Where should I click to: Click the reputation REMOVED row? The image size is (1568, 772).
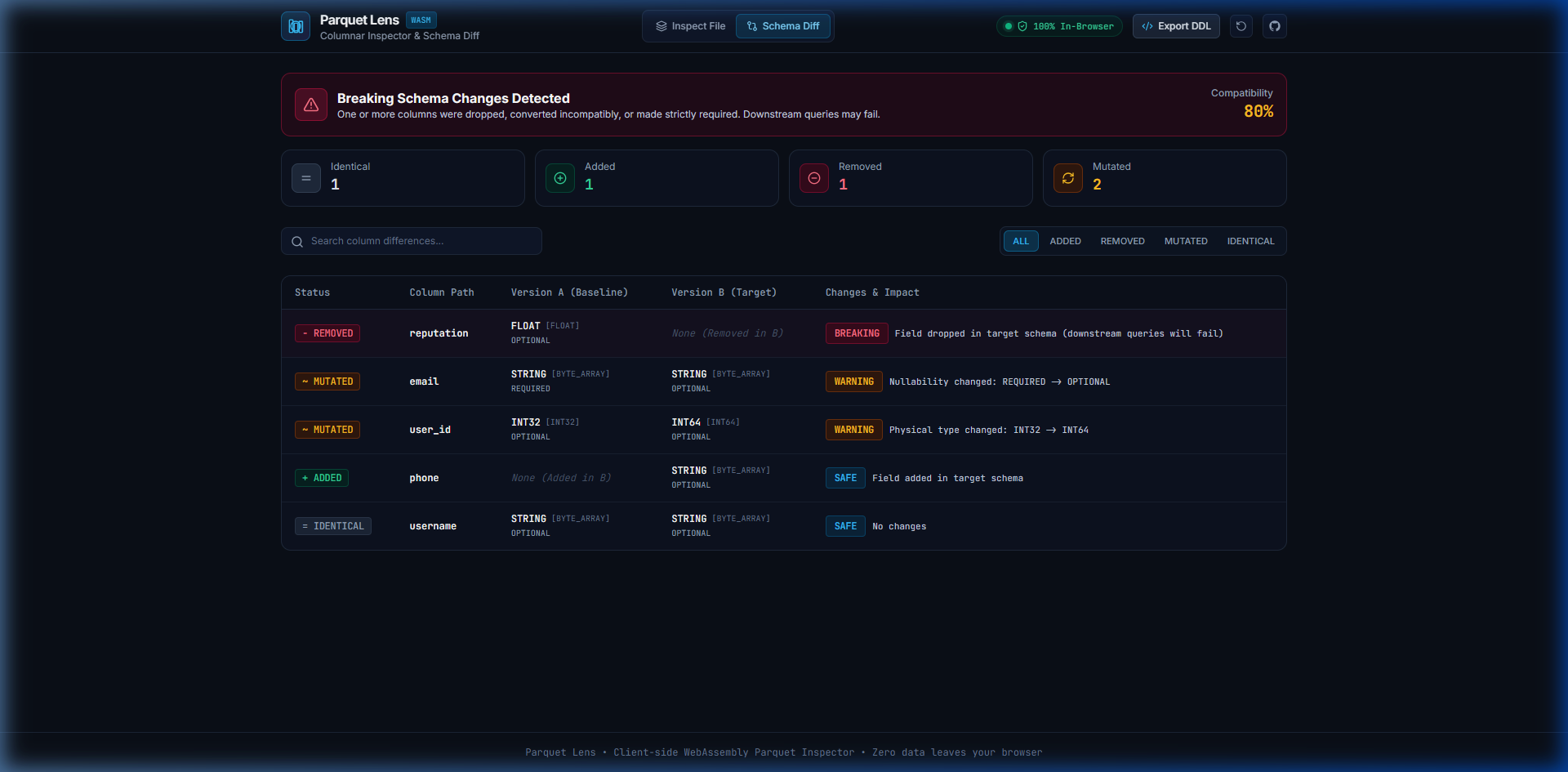(784, 333)
